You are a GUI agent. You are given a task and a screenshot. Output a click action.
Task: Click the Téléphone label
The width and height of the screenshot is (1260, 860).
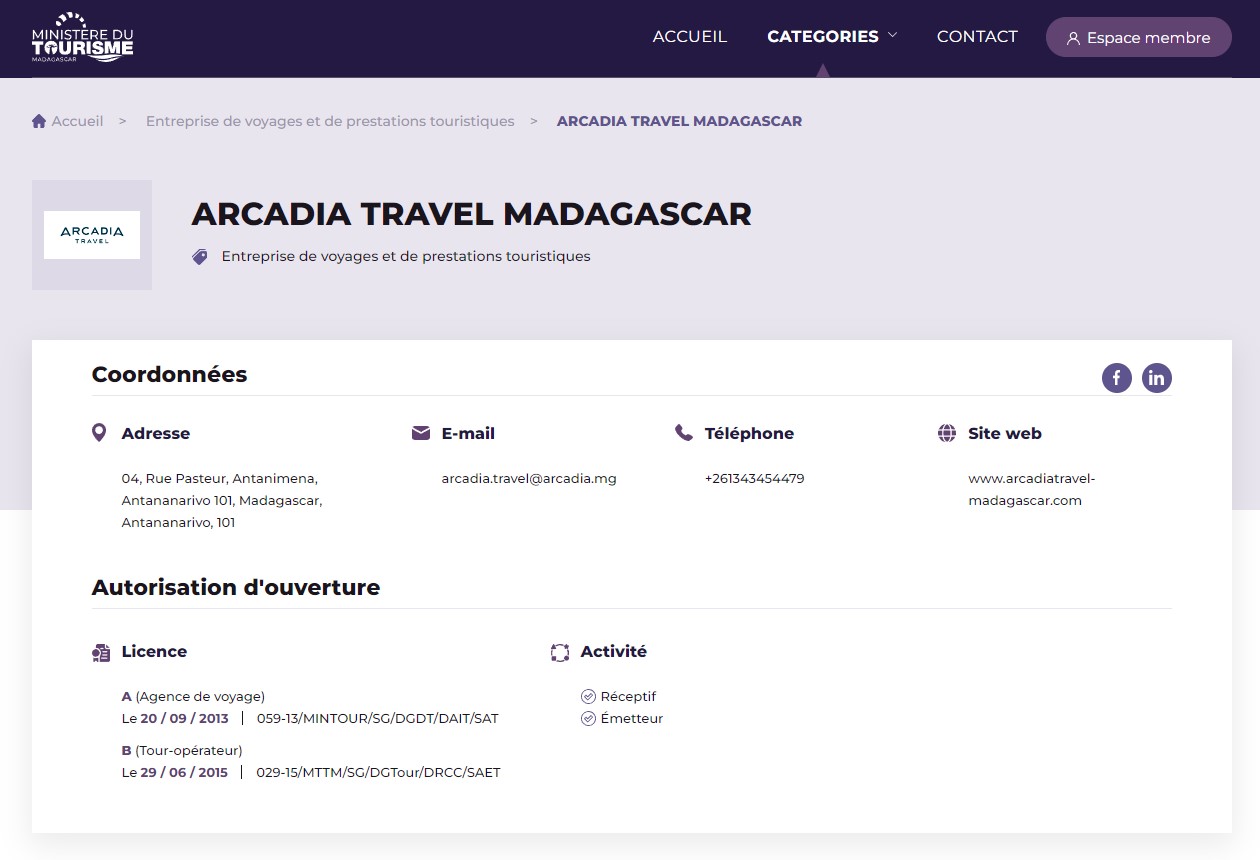(749, 433)
